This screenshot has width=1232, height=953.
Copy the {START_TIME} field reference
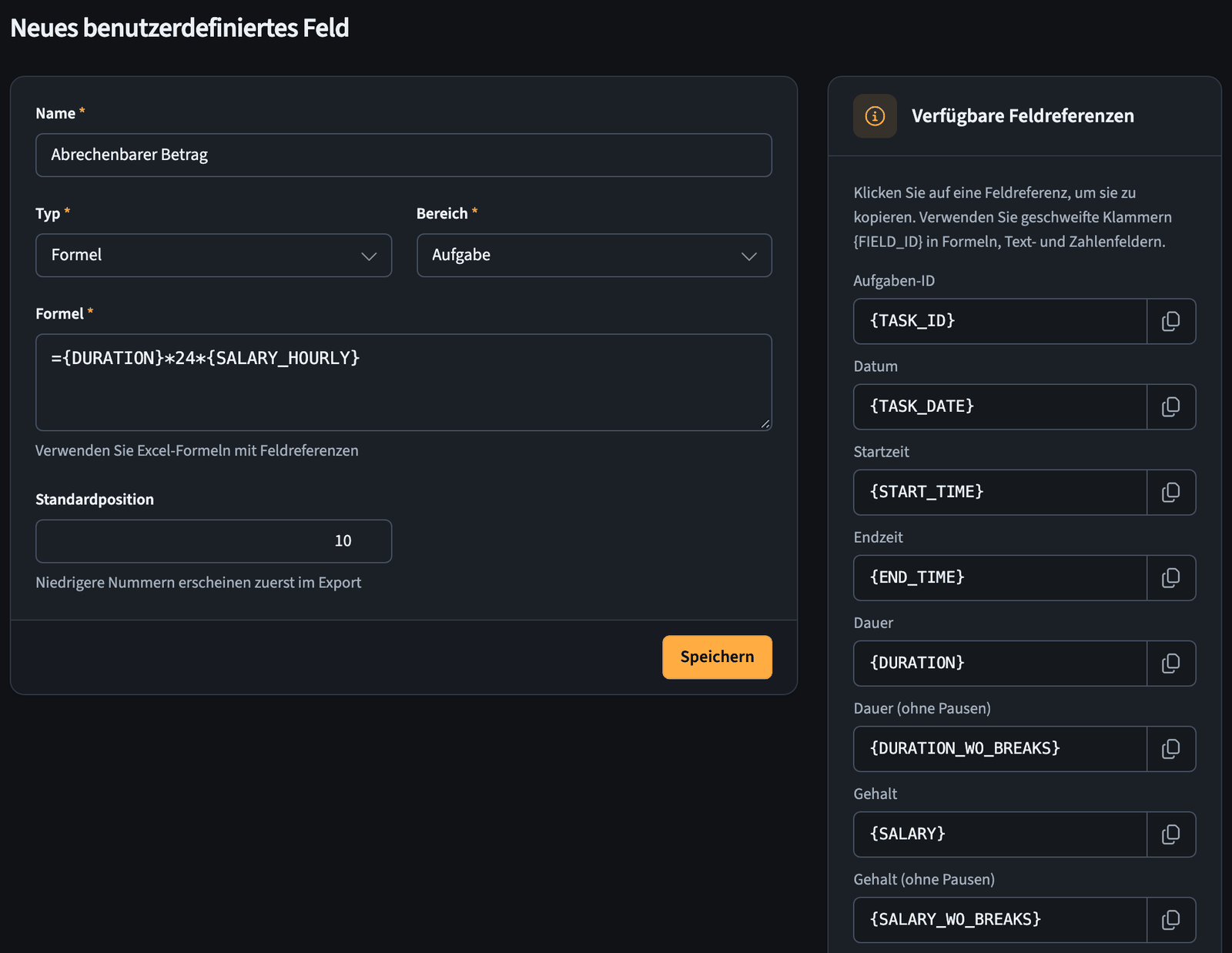coord(1171,492)
